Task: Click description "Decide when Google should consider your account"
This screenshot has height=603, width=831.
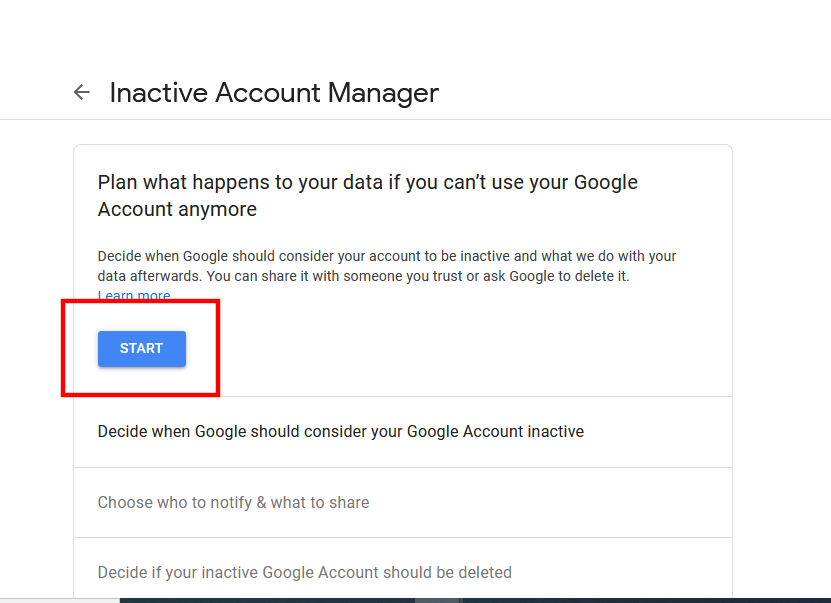Action: [x=386, y=266]
